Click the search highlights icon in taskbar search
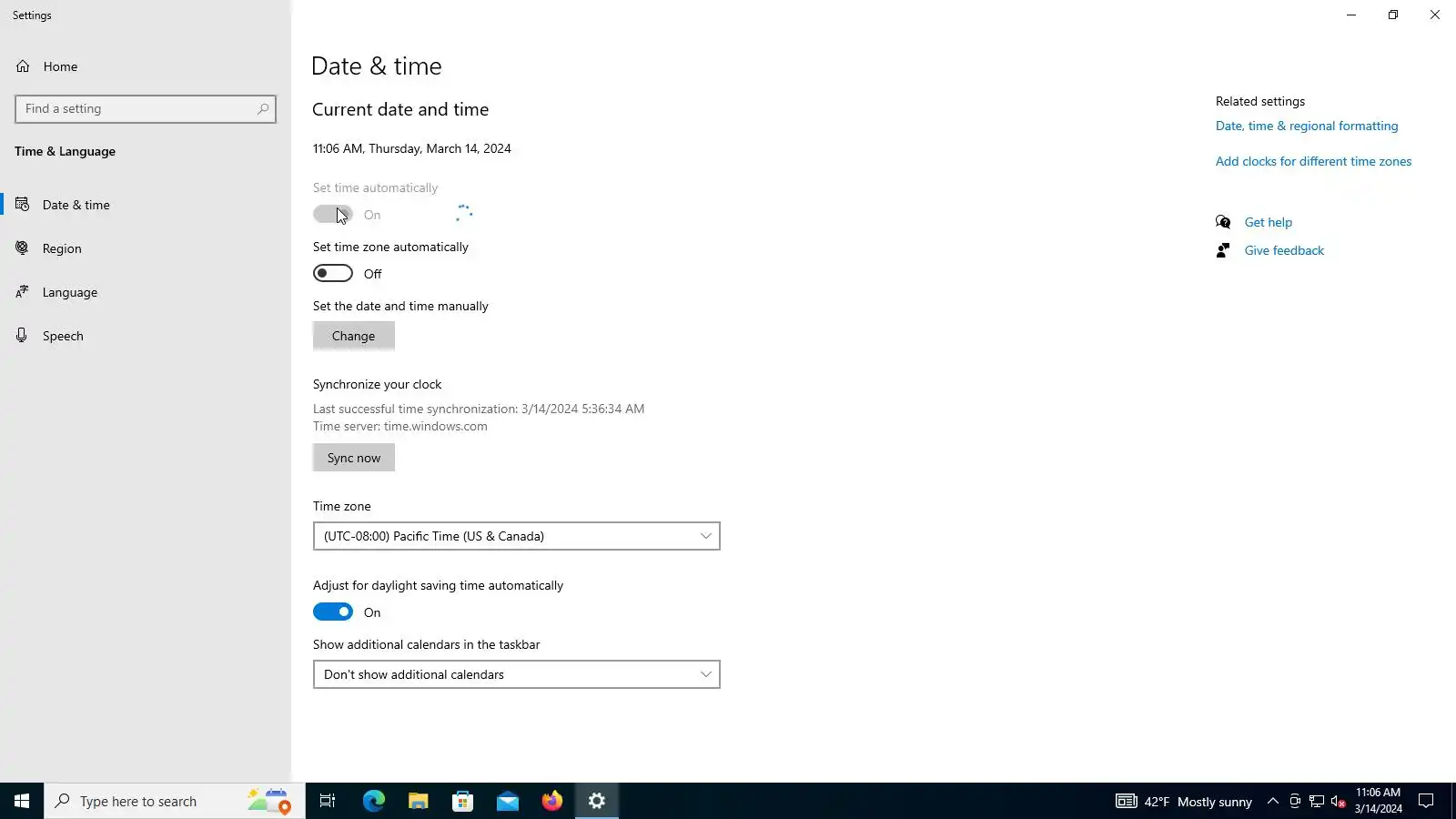Screen dimensions: 1456x819 (x=269, y=801)
